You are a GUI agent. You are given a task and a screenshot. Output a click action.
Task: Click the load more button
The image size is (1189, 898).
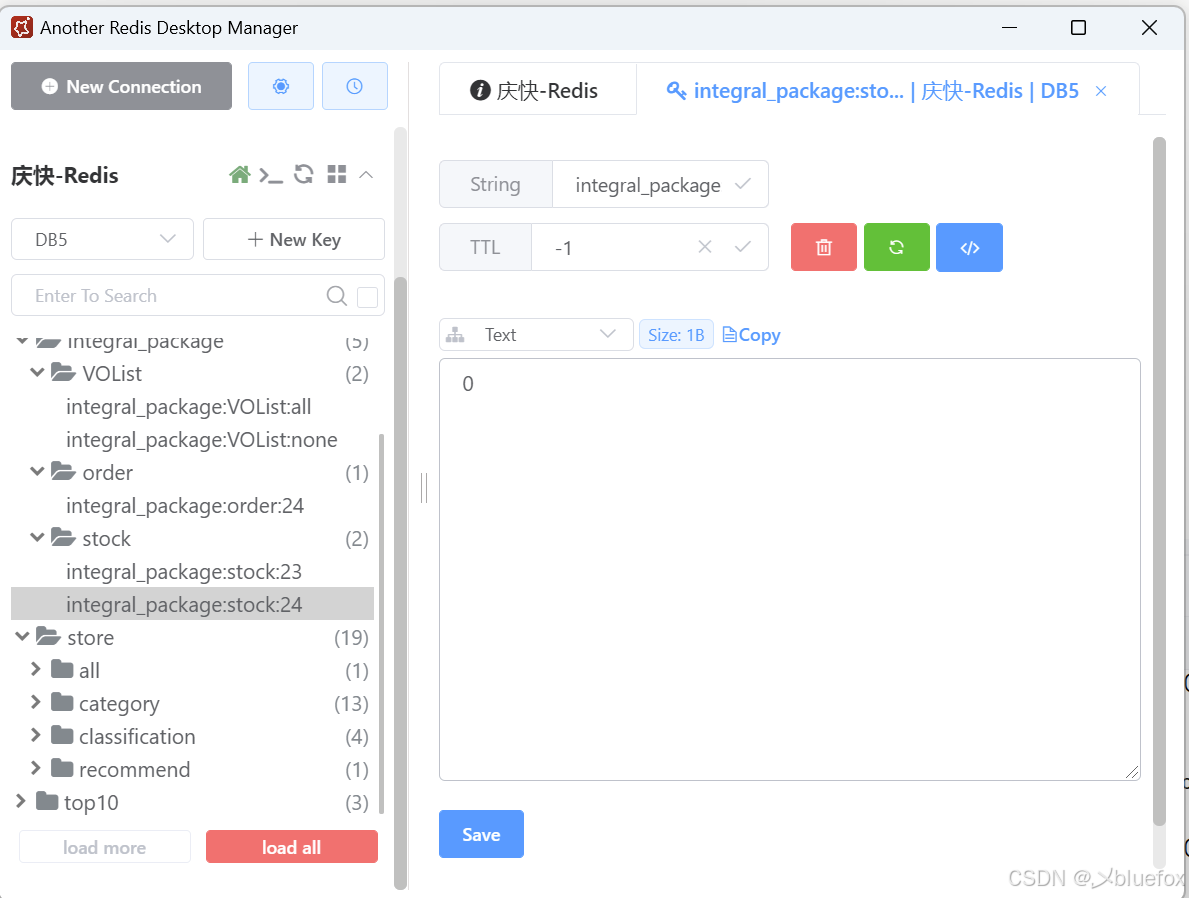[x=105, y=847]
